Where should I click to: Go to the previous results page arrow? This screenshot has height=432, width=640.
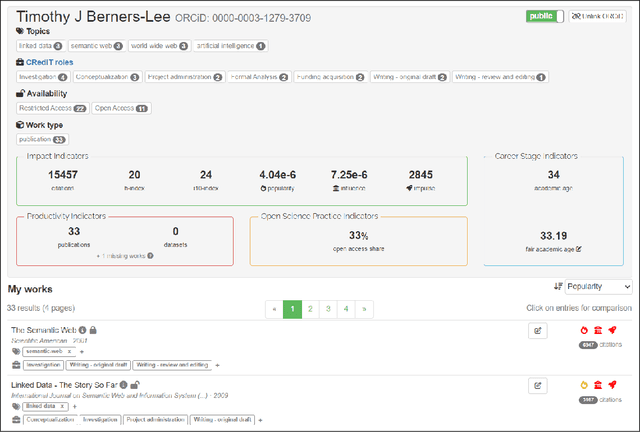click(274, 309)
